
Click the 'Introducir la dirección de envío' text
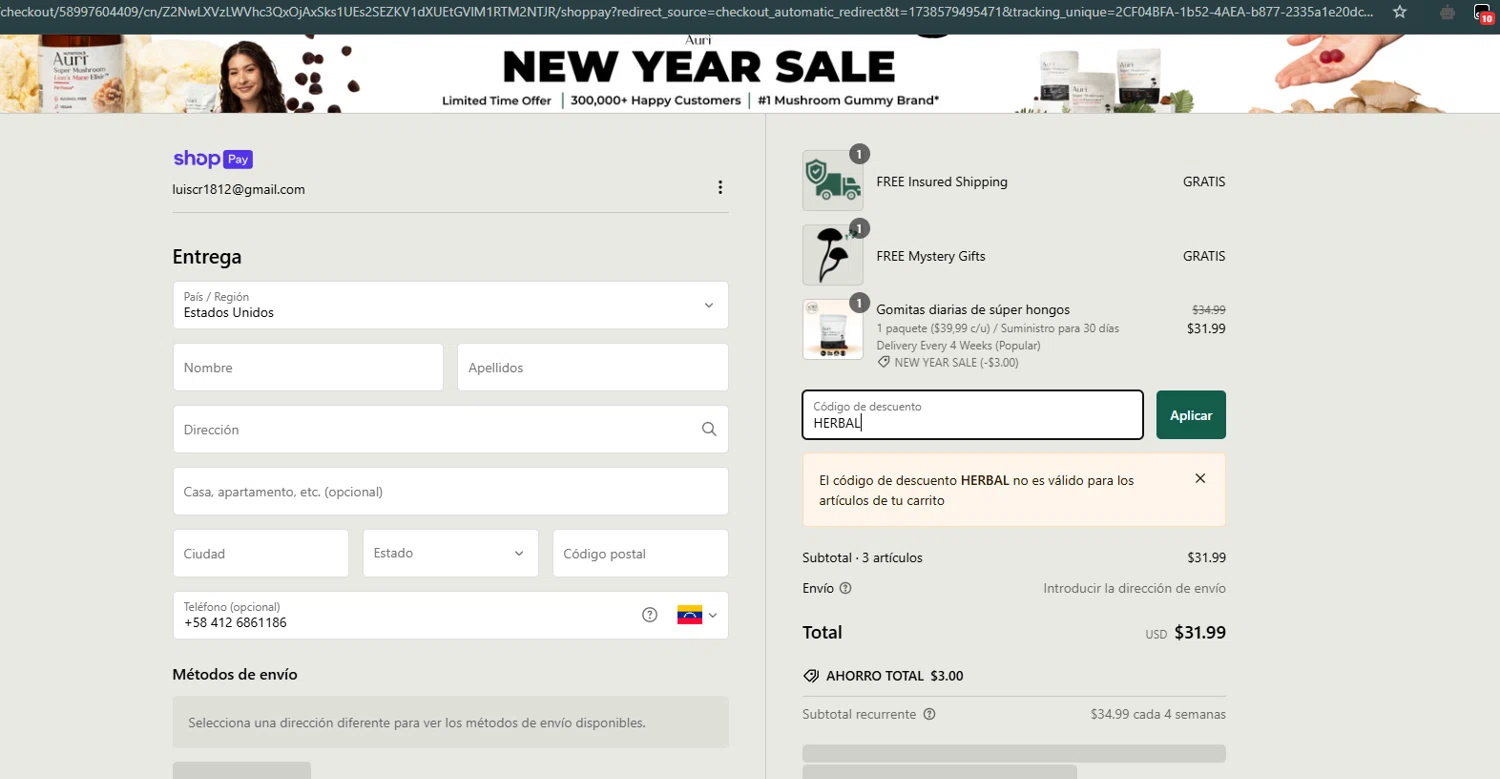click(1134, 588)
